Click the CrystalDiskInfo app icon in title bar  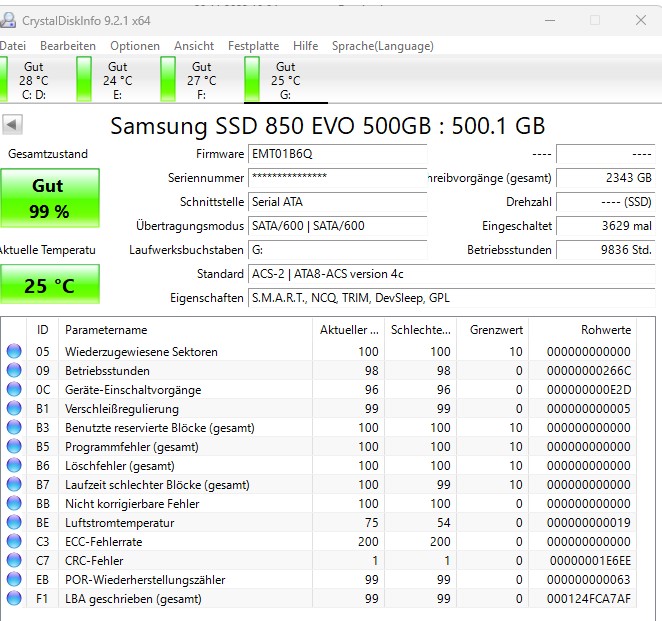tap(8, 20)
